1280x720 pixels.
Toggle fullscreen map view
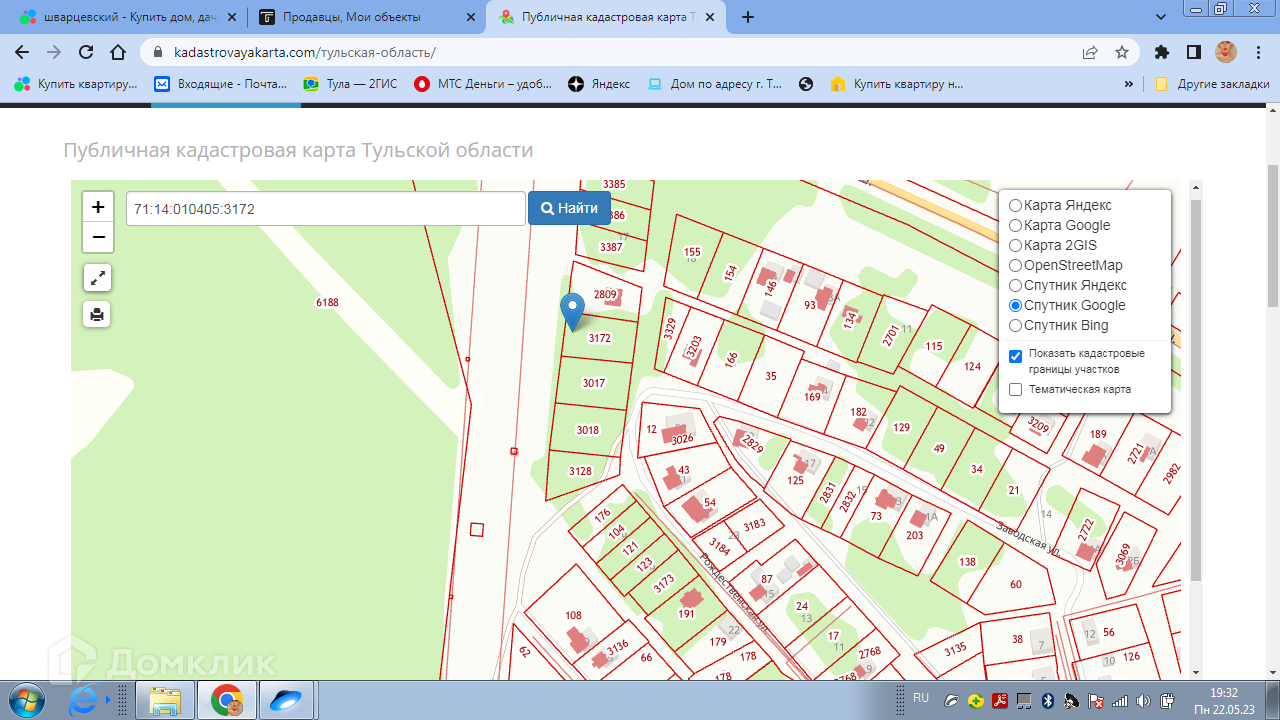click(97, 278)
